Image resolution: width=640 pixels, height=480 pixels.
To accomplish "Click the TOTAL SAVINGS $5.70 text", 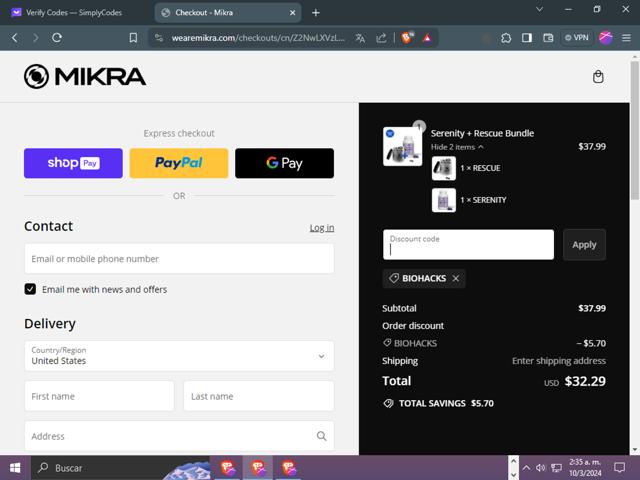I will [446, 404].
